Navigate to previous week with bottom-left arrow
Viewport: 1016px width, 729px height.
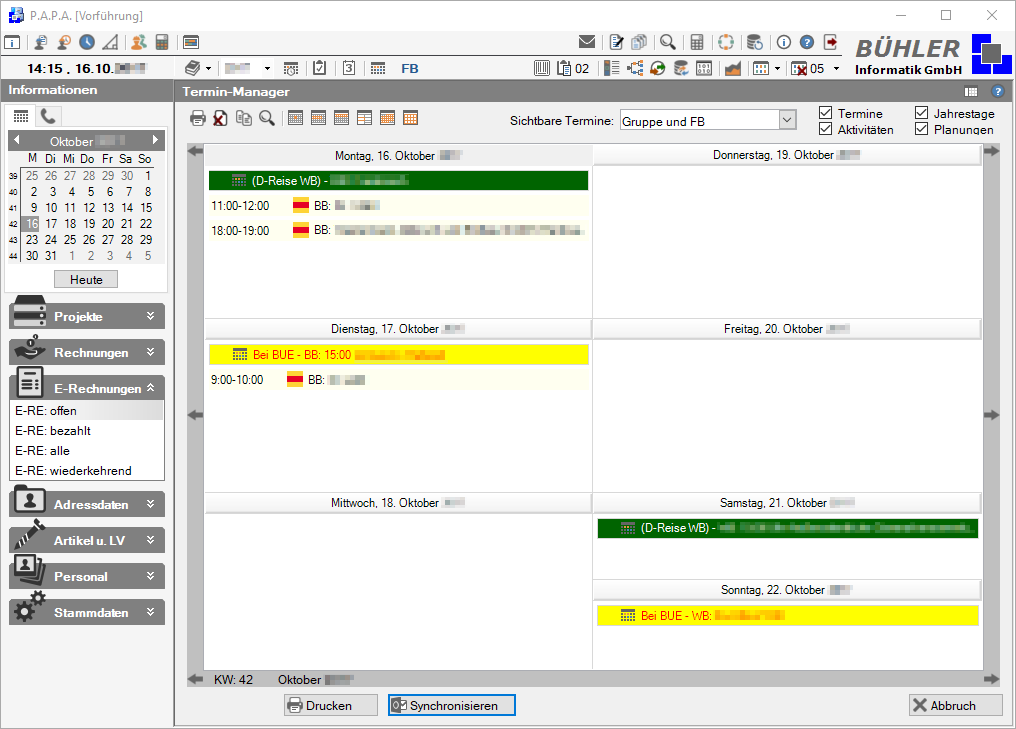(x=195, y=679)
